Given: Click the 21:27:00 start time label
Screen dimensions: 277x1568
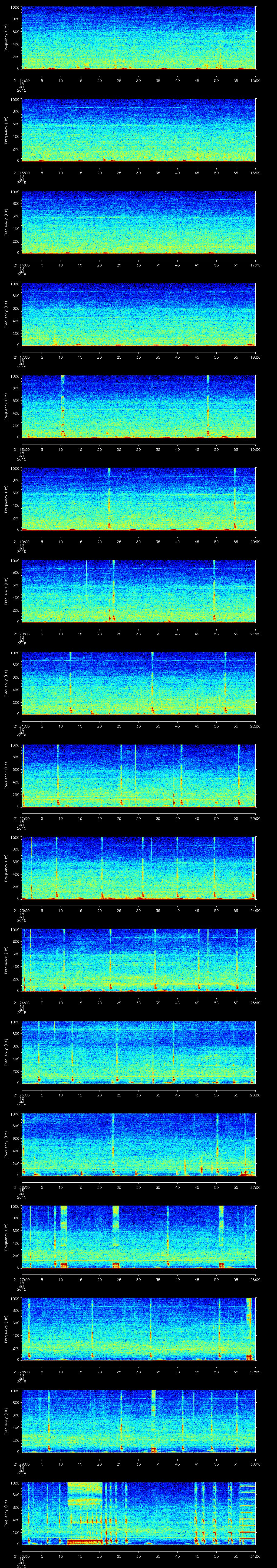Looking at the screenshot, I should (x=21, y=1279).
